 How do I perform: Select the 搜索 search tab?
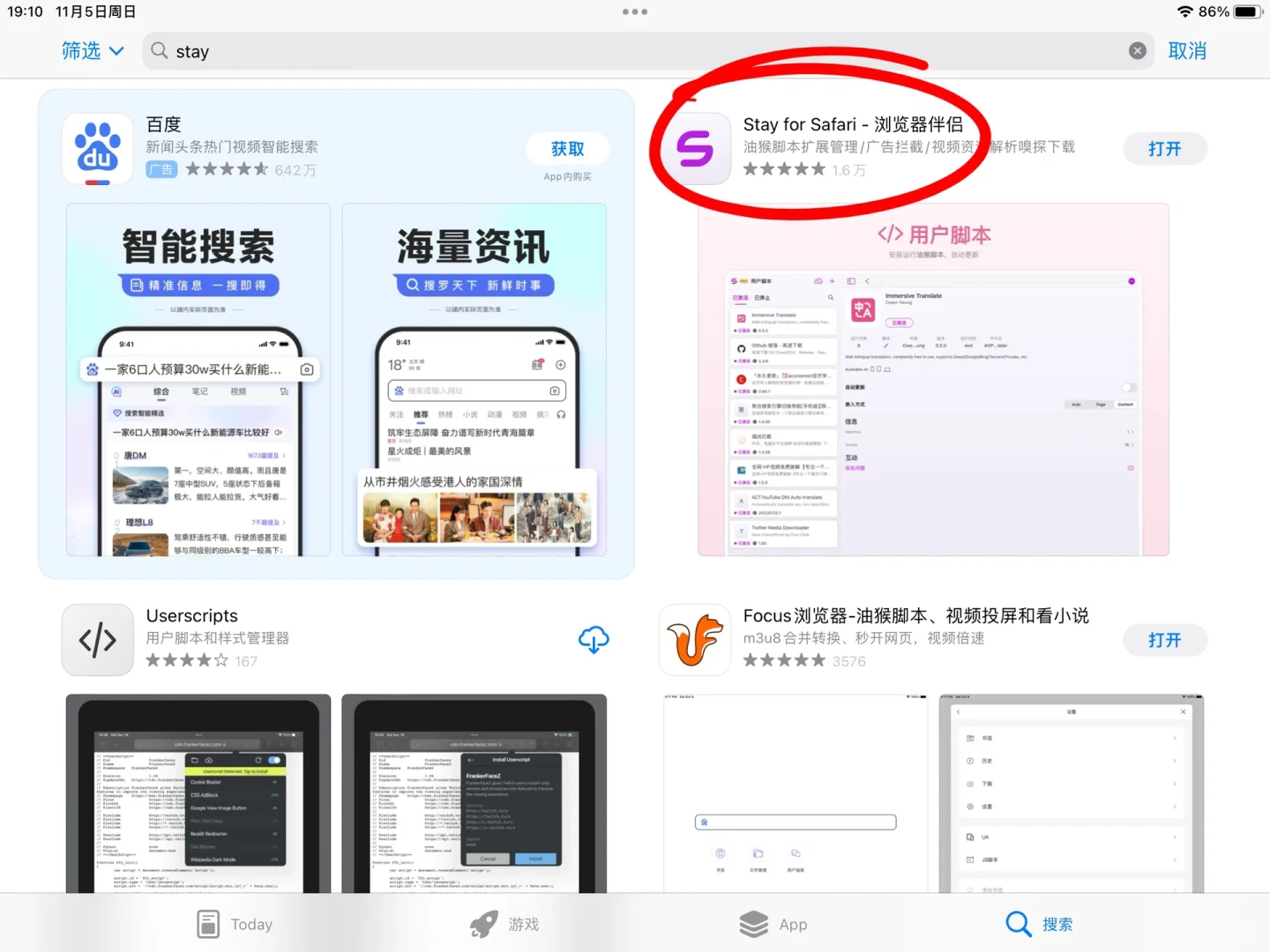[x=1040, y=924]
